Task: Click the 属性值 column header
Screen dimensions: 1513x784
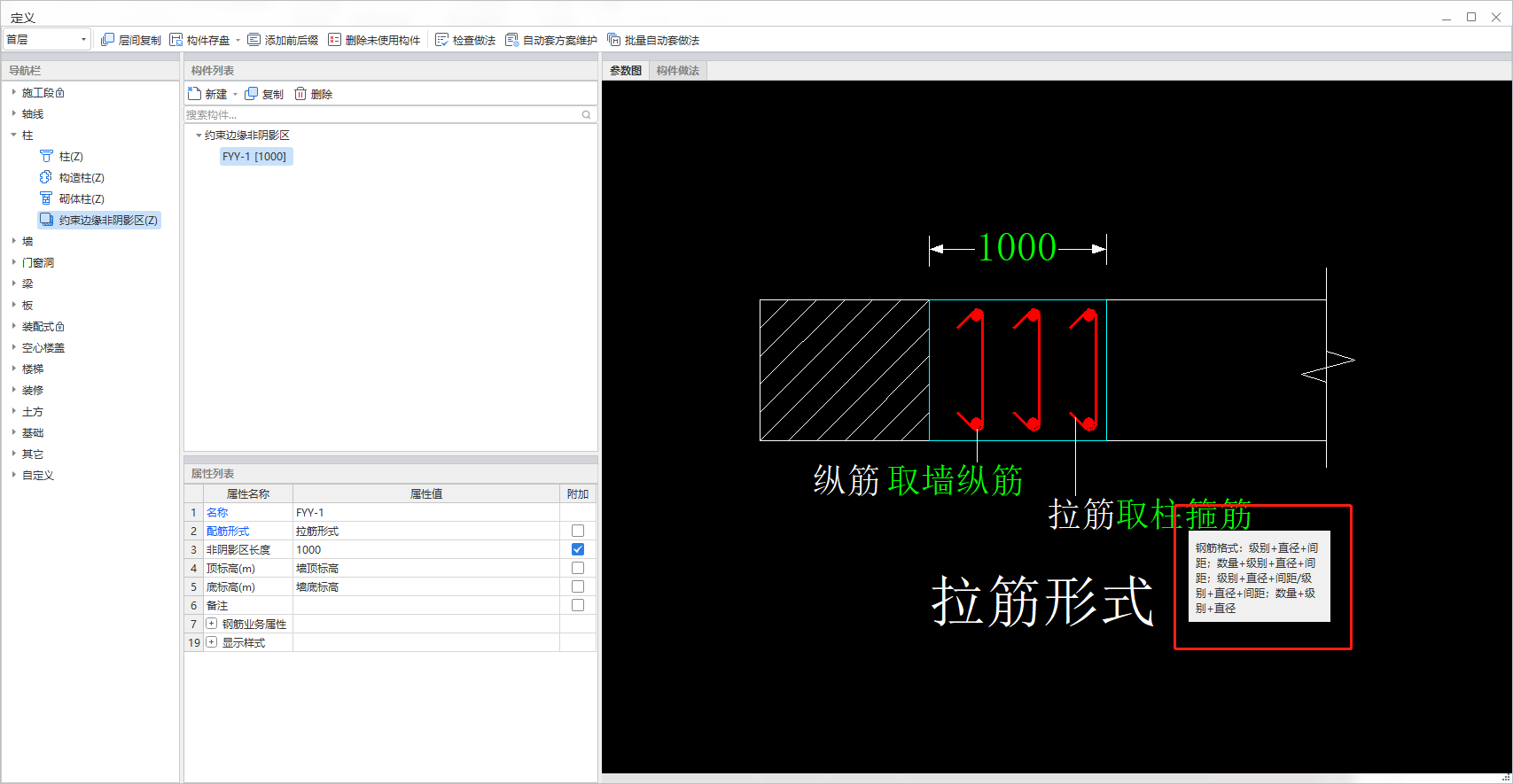Action: [x=426, y=493]
